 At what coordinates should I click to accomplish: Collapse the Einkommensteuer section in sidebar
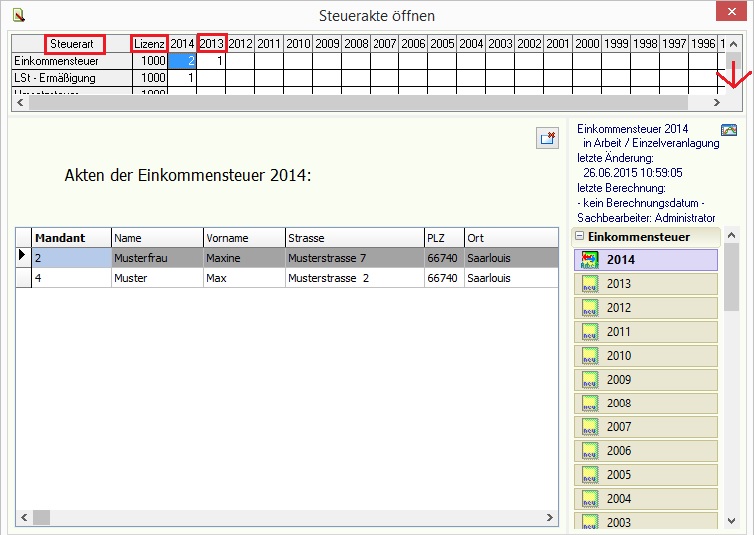[579, 237]
